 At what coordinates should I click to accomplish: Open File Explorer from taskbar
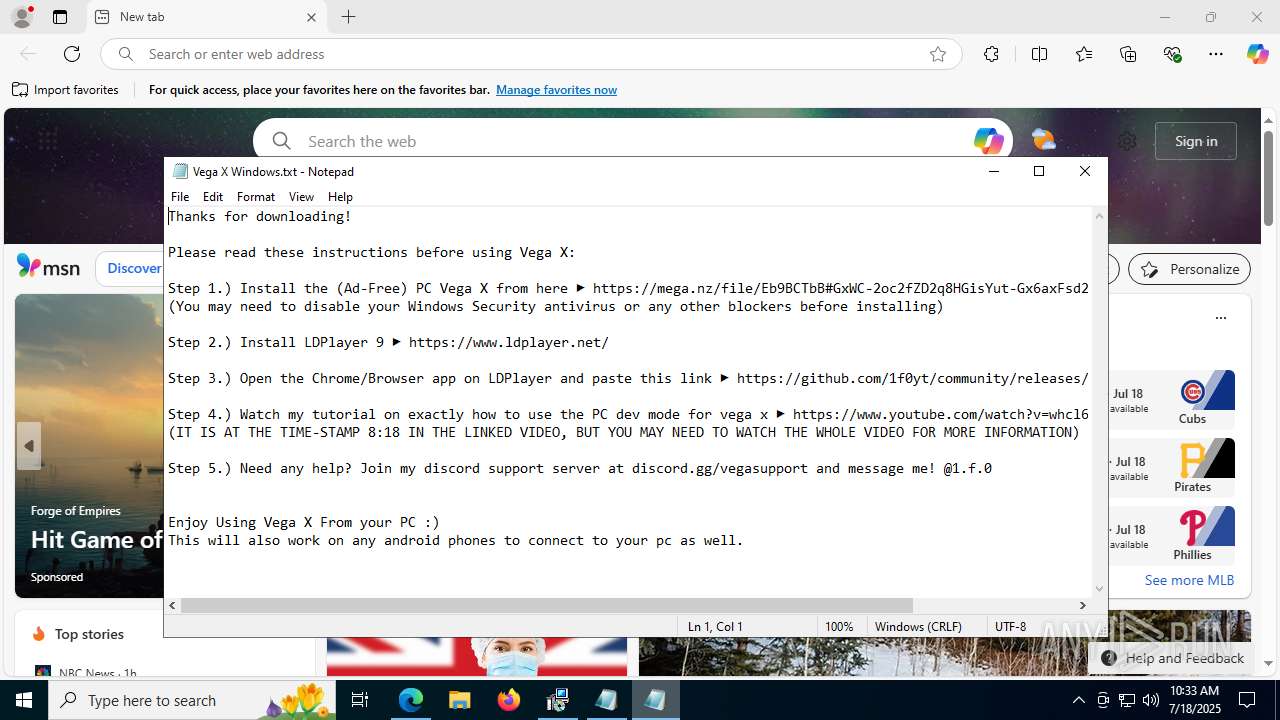[459, 700]
